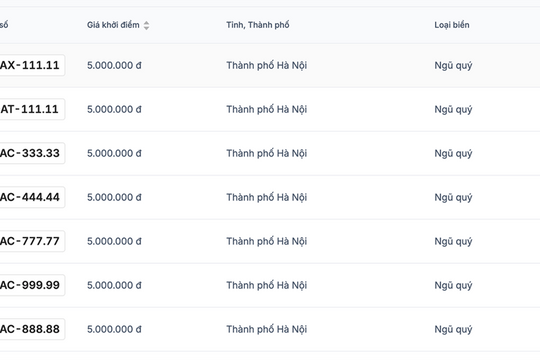
Task: Open license plate AX-111.11
Action: (x=32, y=65)
